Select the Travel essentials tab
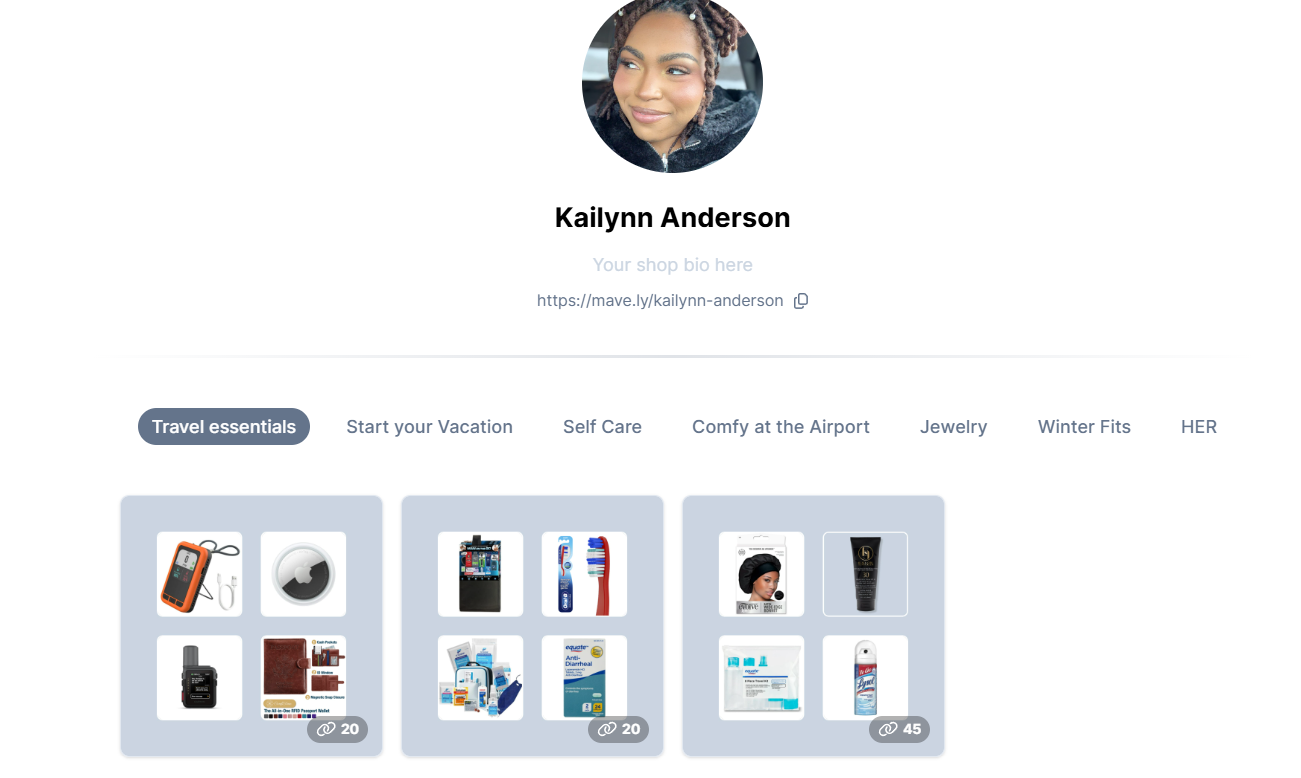This screenshot has width=1301, height=778. [x=224, y=427]
